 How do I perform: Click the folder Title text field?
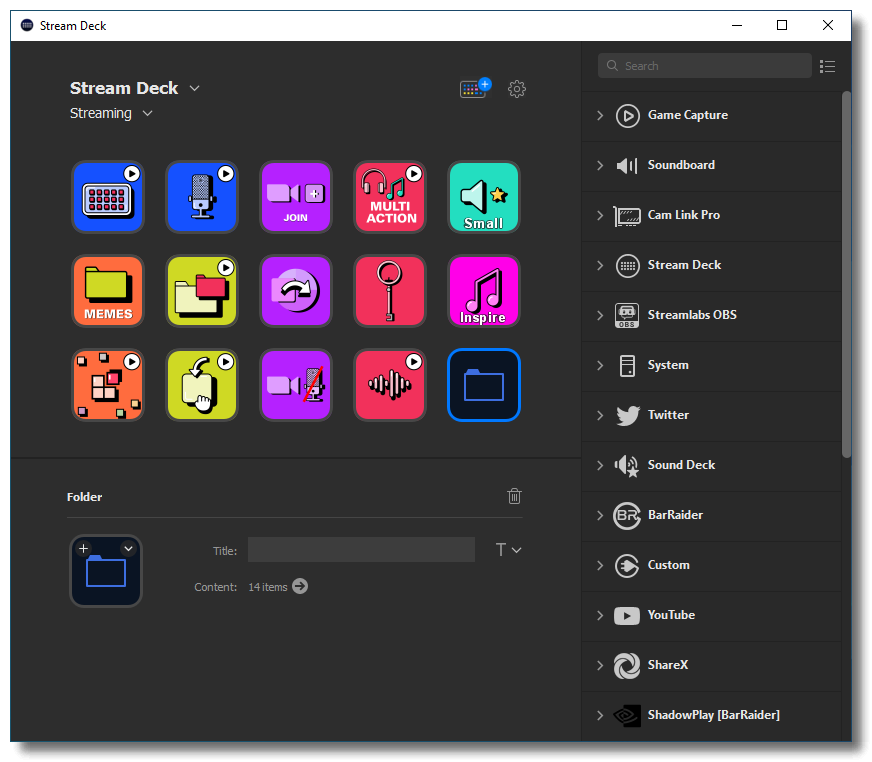click(x=361, y=550)
